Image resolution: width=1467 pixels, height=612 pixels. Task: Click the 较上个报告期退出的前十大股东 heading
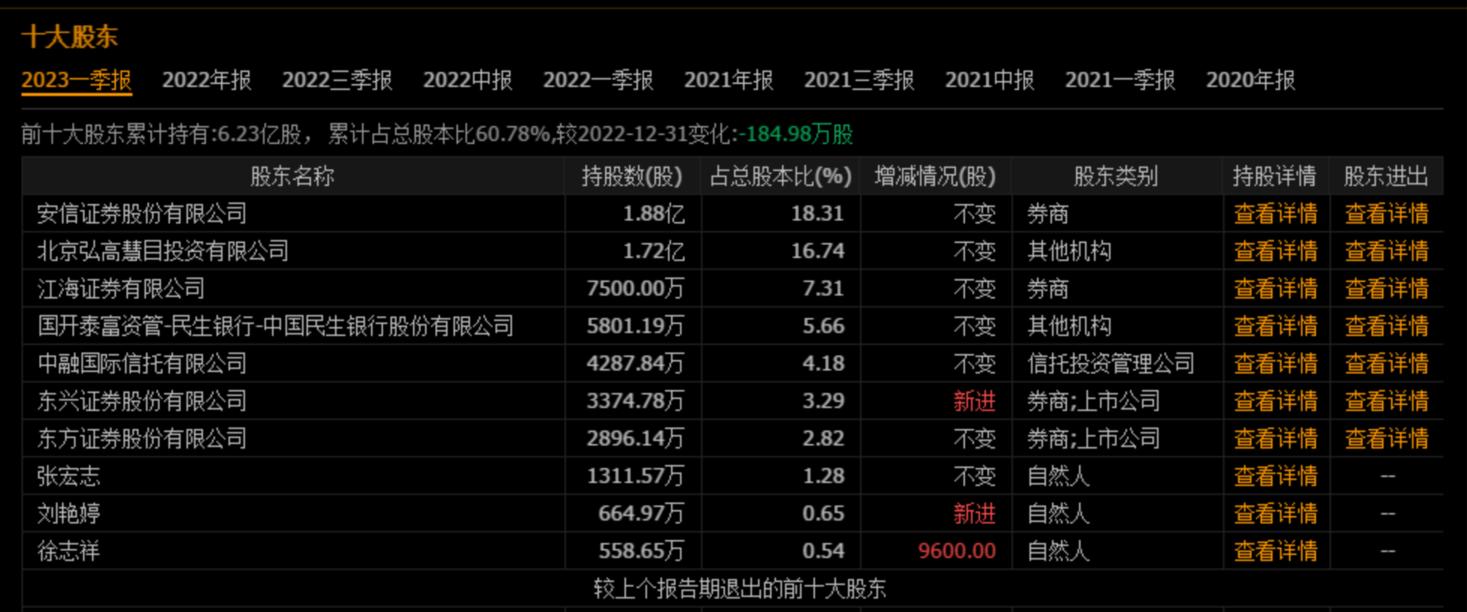739,588
